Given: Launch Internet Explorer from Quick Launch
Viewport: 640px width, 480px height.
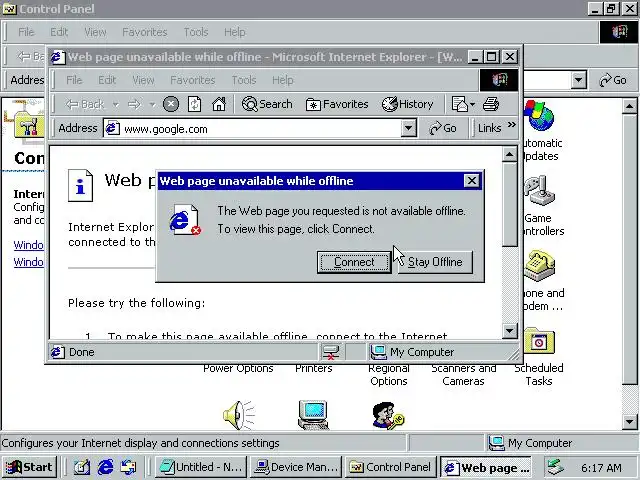Looking at the screenshot, I should click(105, 467).
